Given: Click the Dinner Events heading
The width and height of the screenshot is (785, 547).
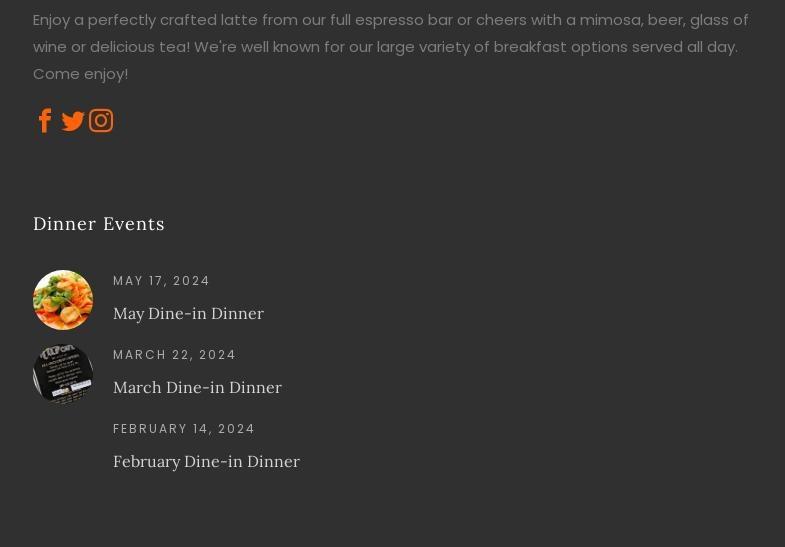Looking at the screenshot, I should pyautogui.click(x=99, y=224).
